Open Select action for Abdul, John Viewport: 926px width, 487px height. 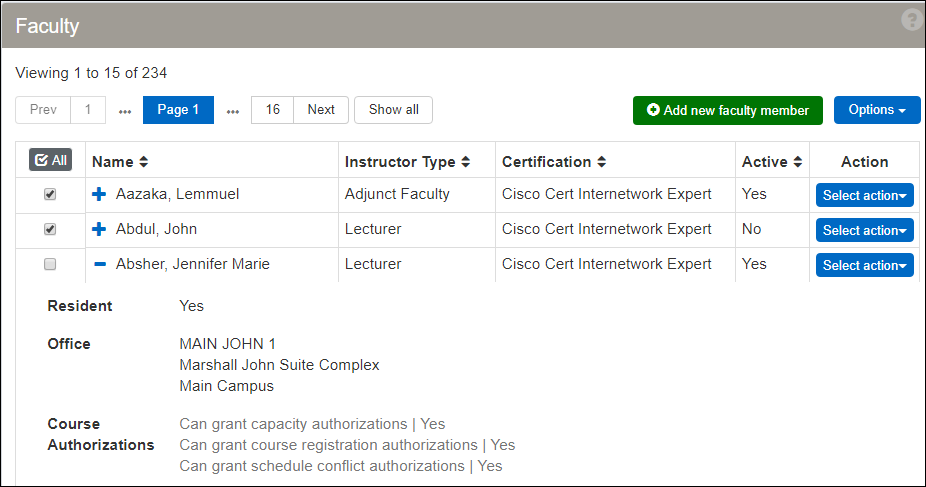(864, 230)
